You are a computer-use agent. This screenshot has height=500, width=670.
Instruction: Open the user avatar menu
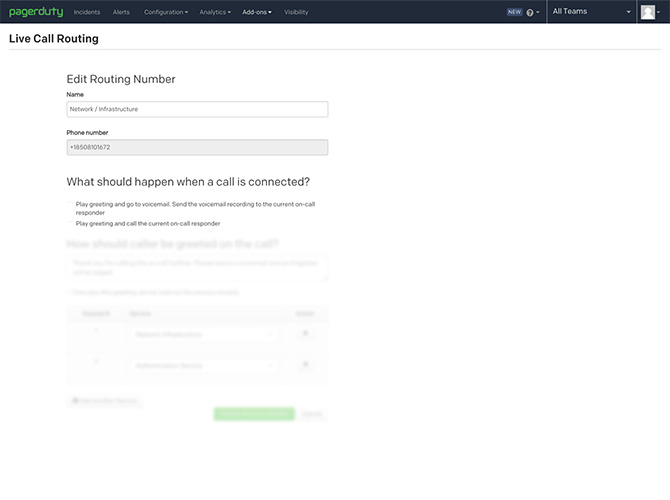click(x=650, y=12)
